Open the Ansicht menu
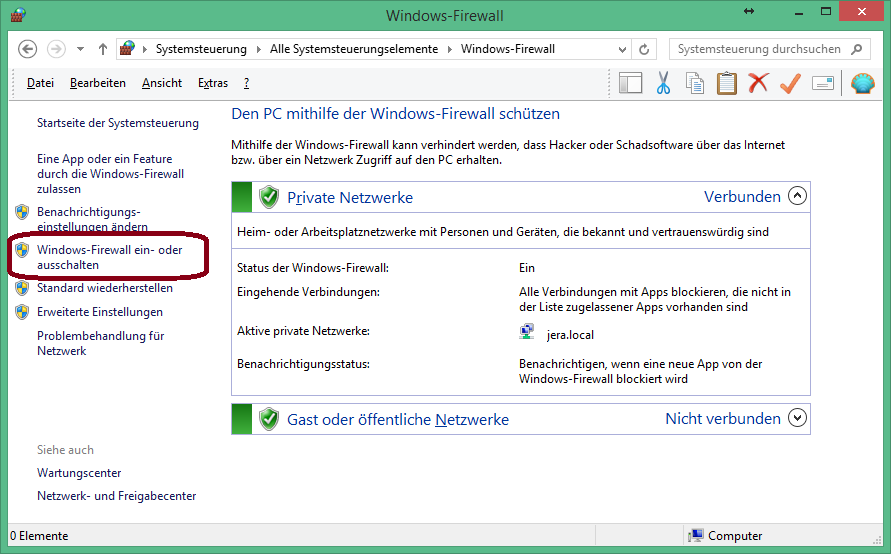Screen dimensions: 891x554 (x=162, y=83)
